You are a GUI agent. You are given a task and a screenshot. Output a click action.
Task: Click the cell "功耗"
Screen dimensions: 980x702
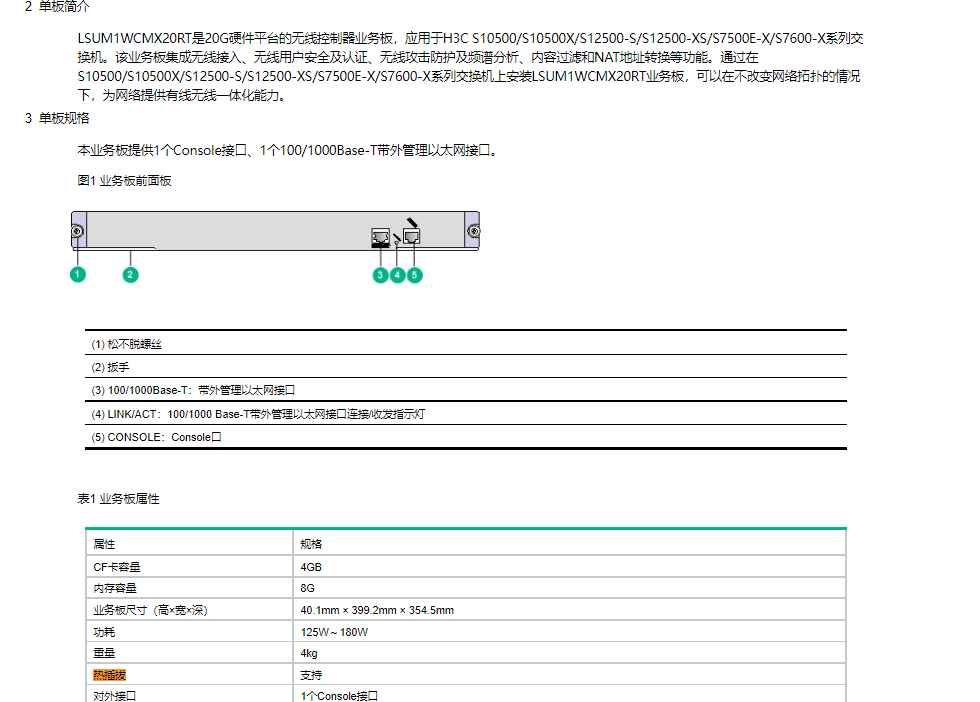coord(189,632)
